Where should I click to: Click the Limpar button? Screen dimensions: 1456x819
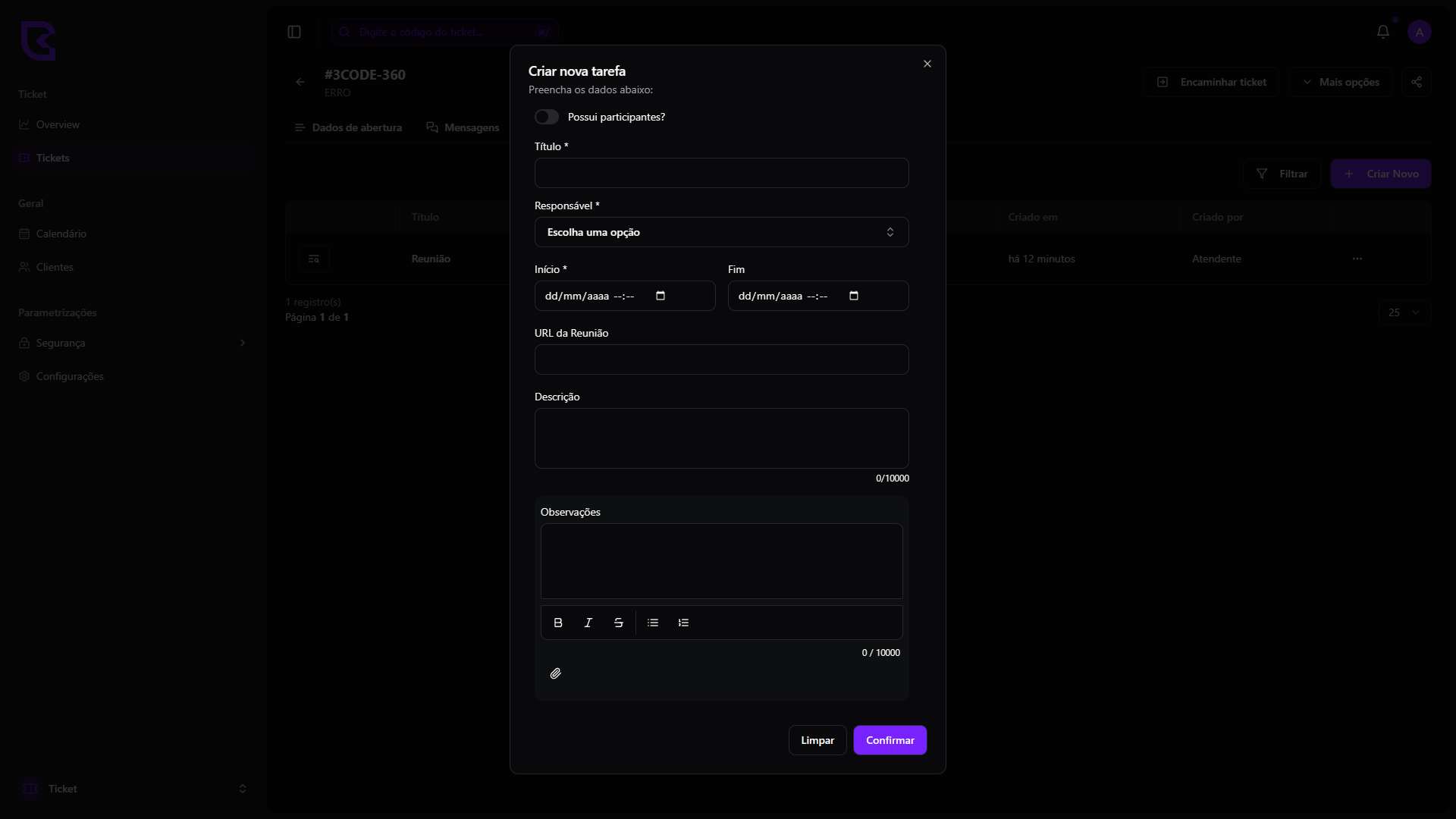pyautogui.click(x=817, y=740)
